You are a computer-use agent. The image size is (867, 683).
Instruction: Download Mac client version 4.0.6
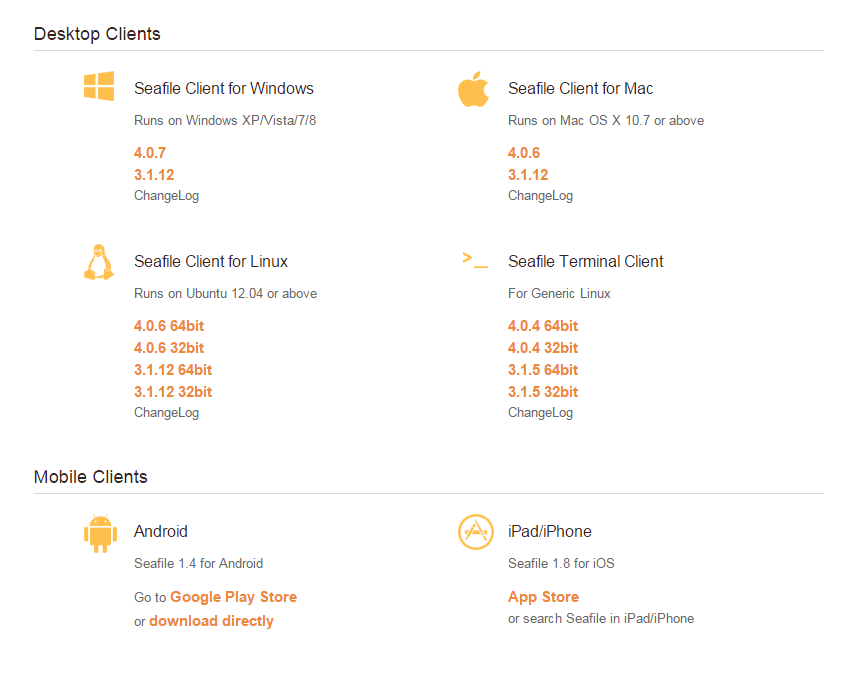tap(524, 153)
